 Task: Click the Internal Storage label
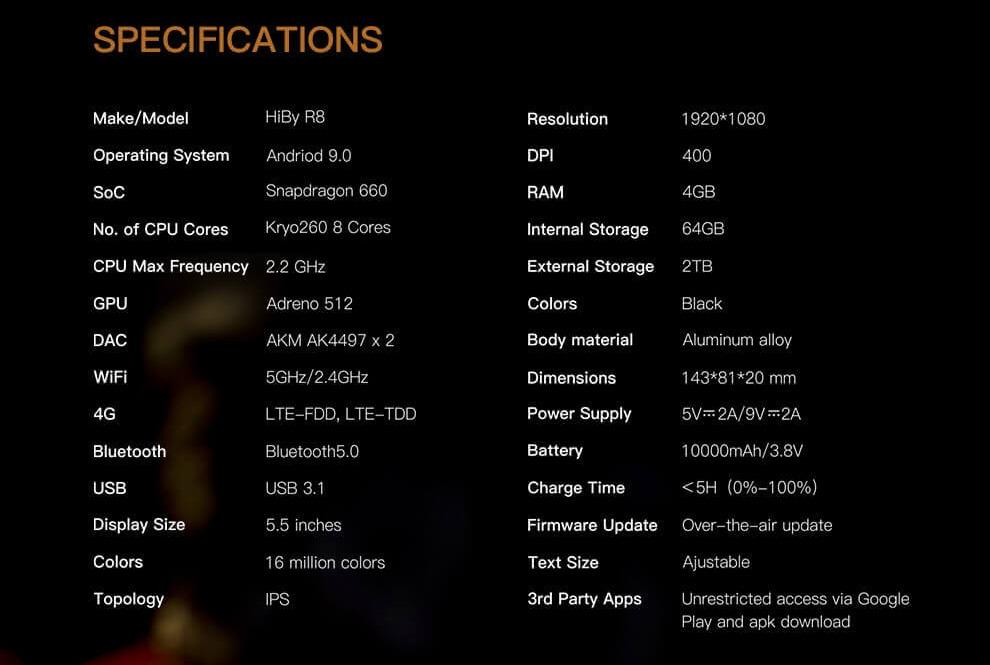pyautogui.click(x=587, y=229)
